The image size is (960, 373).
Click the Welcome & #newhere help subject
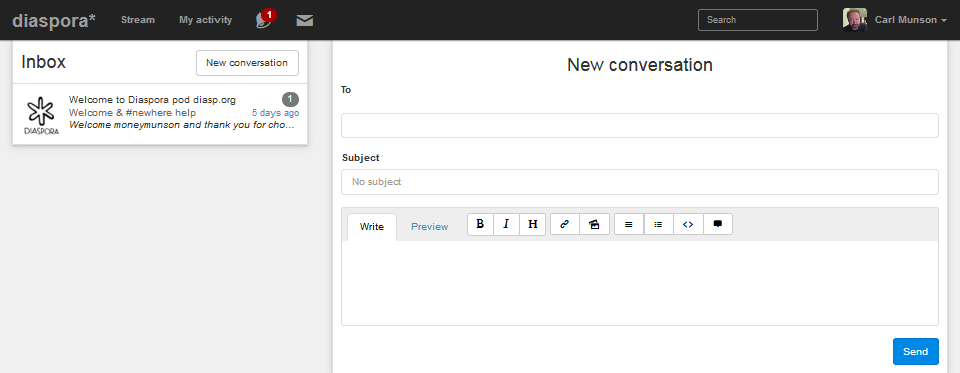[x=132, y=113]
